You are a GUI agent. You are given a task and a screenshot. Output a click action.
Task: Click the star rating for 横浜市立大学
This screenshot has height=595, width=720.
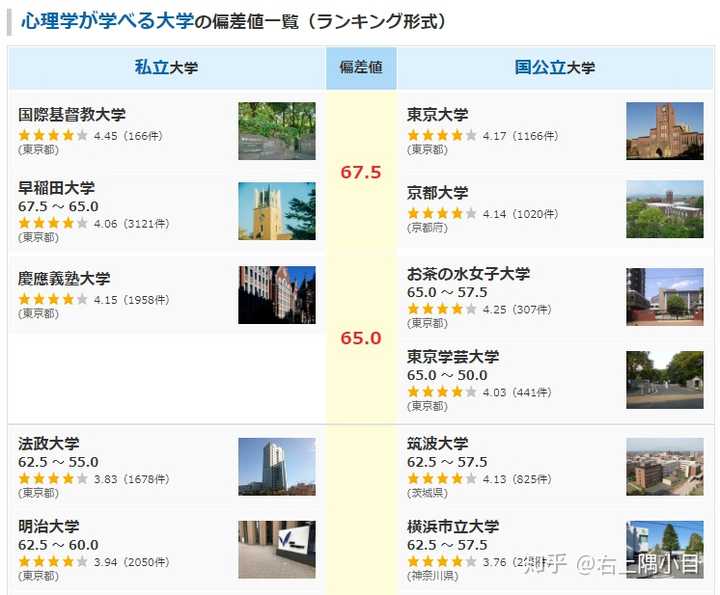click(442, 561)
